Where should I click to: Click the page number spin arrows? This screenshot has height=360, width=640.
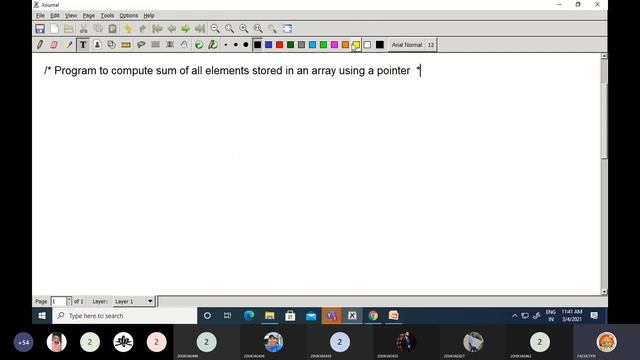pos(69,301)
